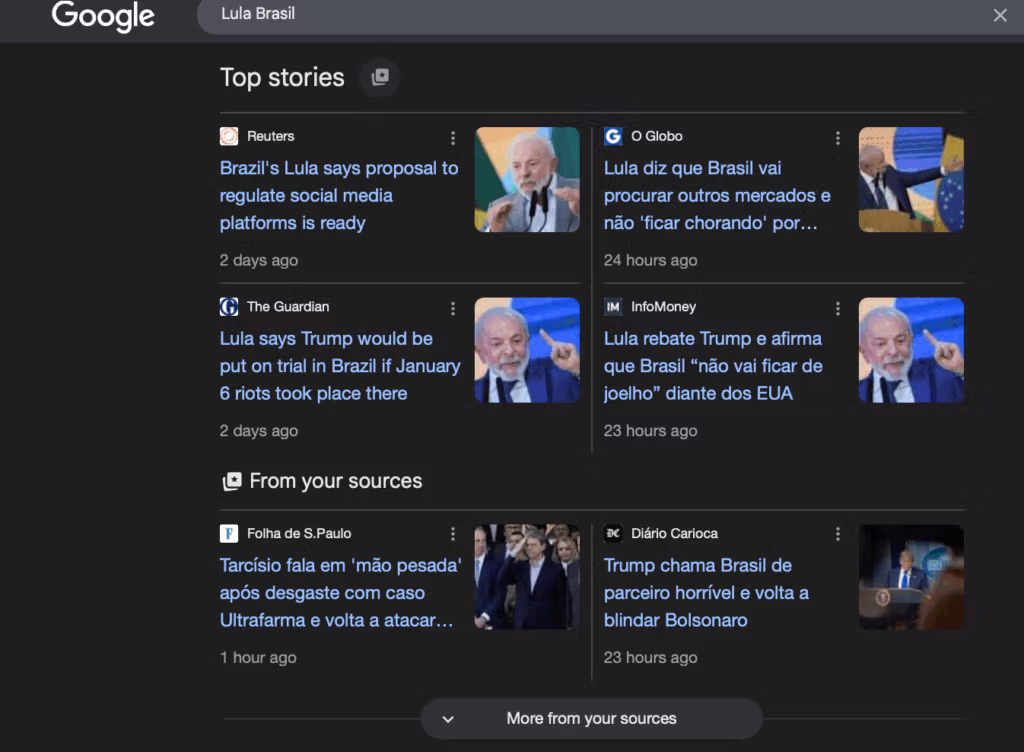Open three-dot menu for The Guardian story
Screen dimensions: 1024x752
453,308
